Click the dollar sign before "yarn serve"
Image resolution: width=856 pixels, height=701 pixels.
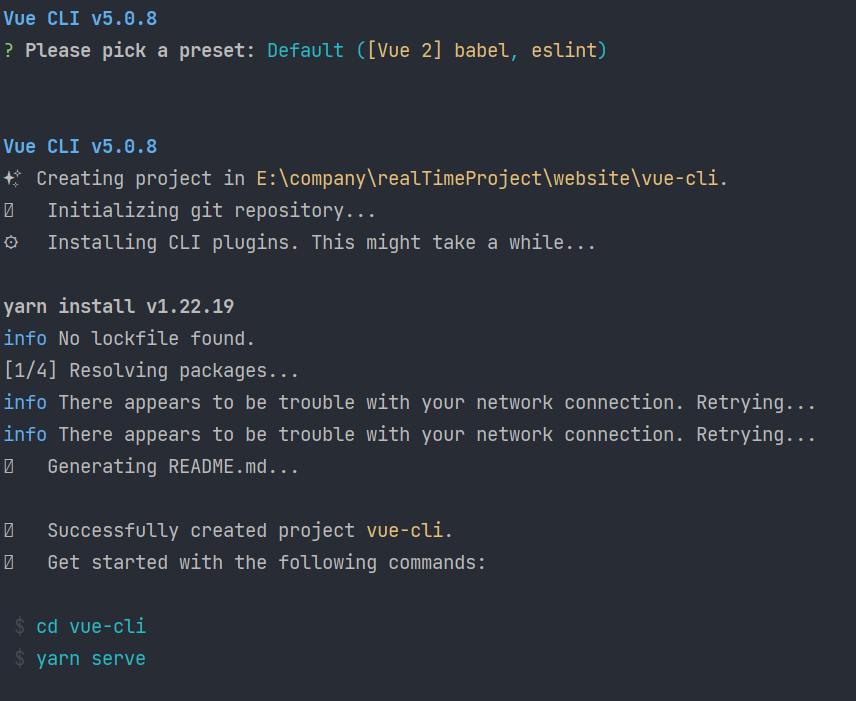click(x=20, y=659)
